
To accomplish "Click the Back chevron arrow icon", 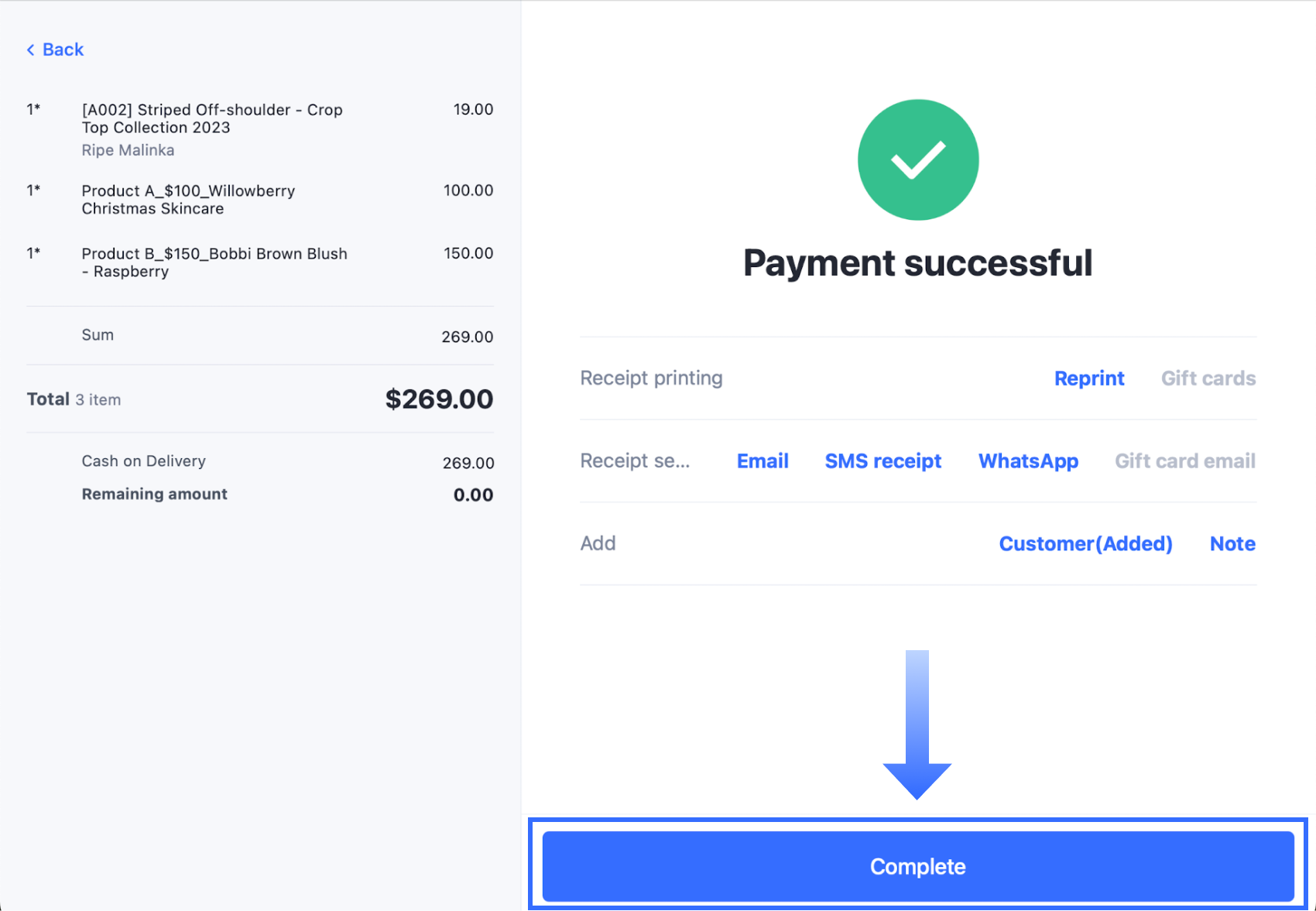I will pos(31,50).
